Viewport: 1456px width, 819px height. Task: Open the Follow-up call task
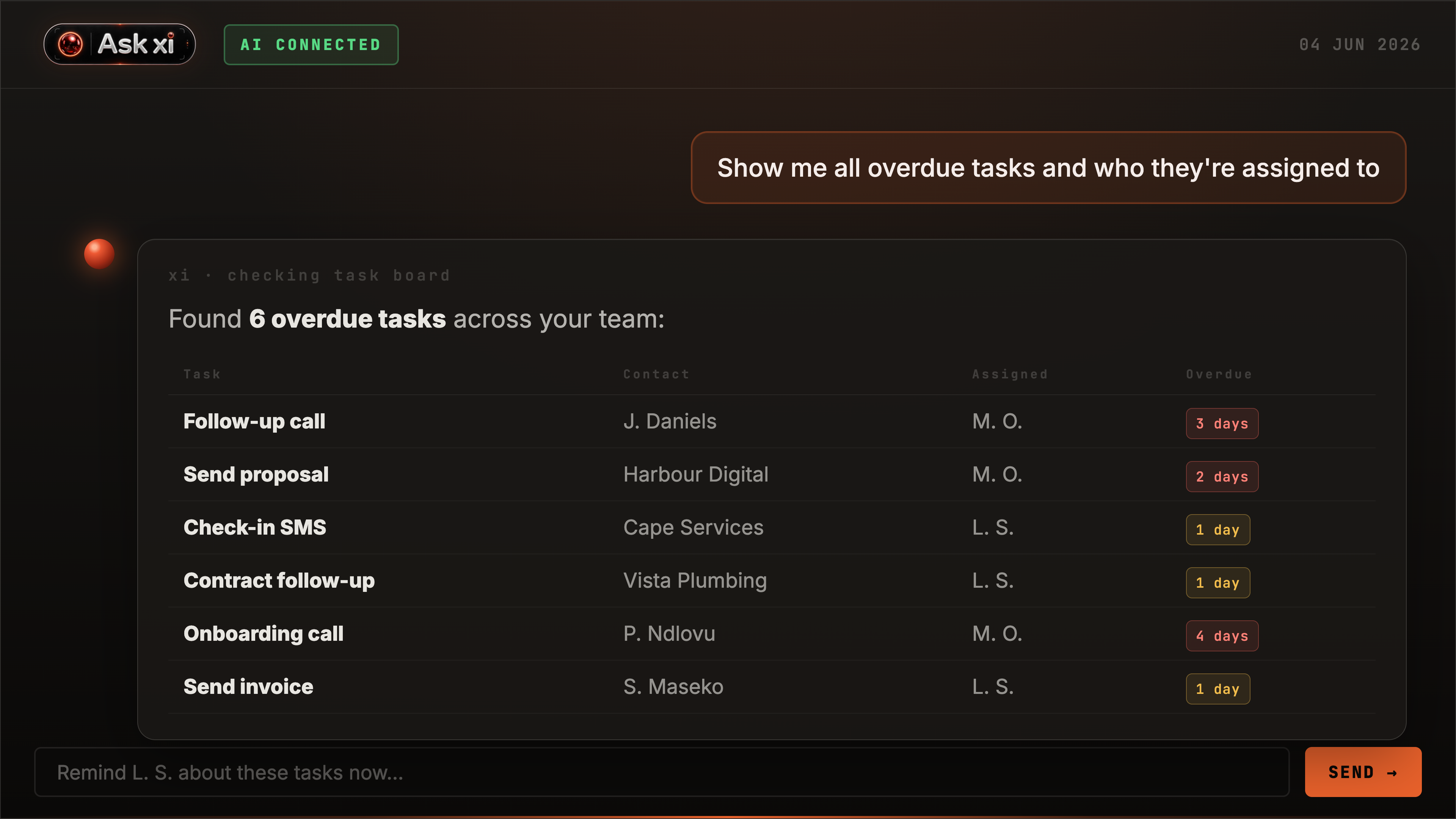pyautogui.click(x=254, y=422)
